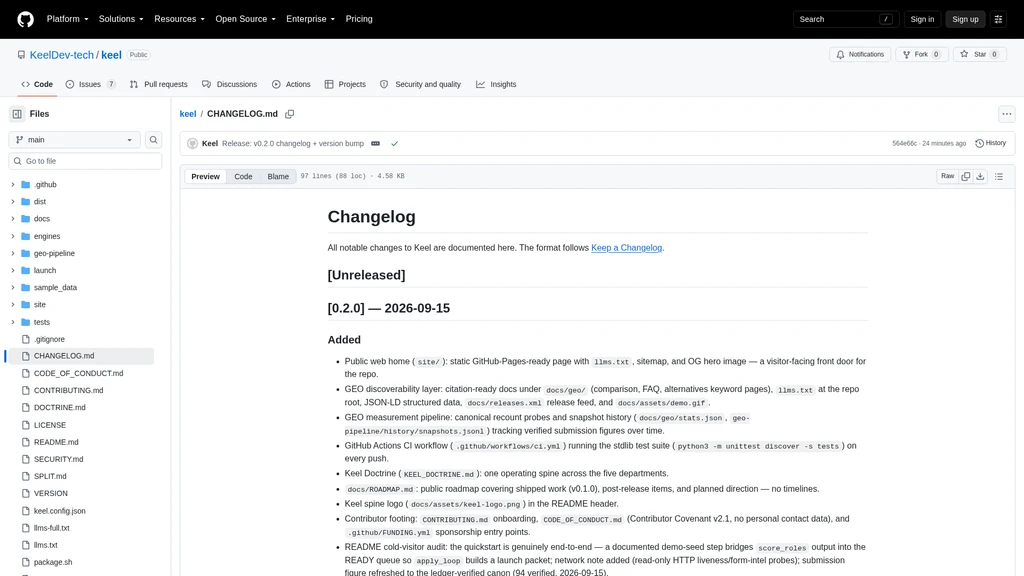Copy the CHANGELOG.md file path
Screen dimensions: 1024x576
(289, 114)
